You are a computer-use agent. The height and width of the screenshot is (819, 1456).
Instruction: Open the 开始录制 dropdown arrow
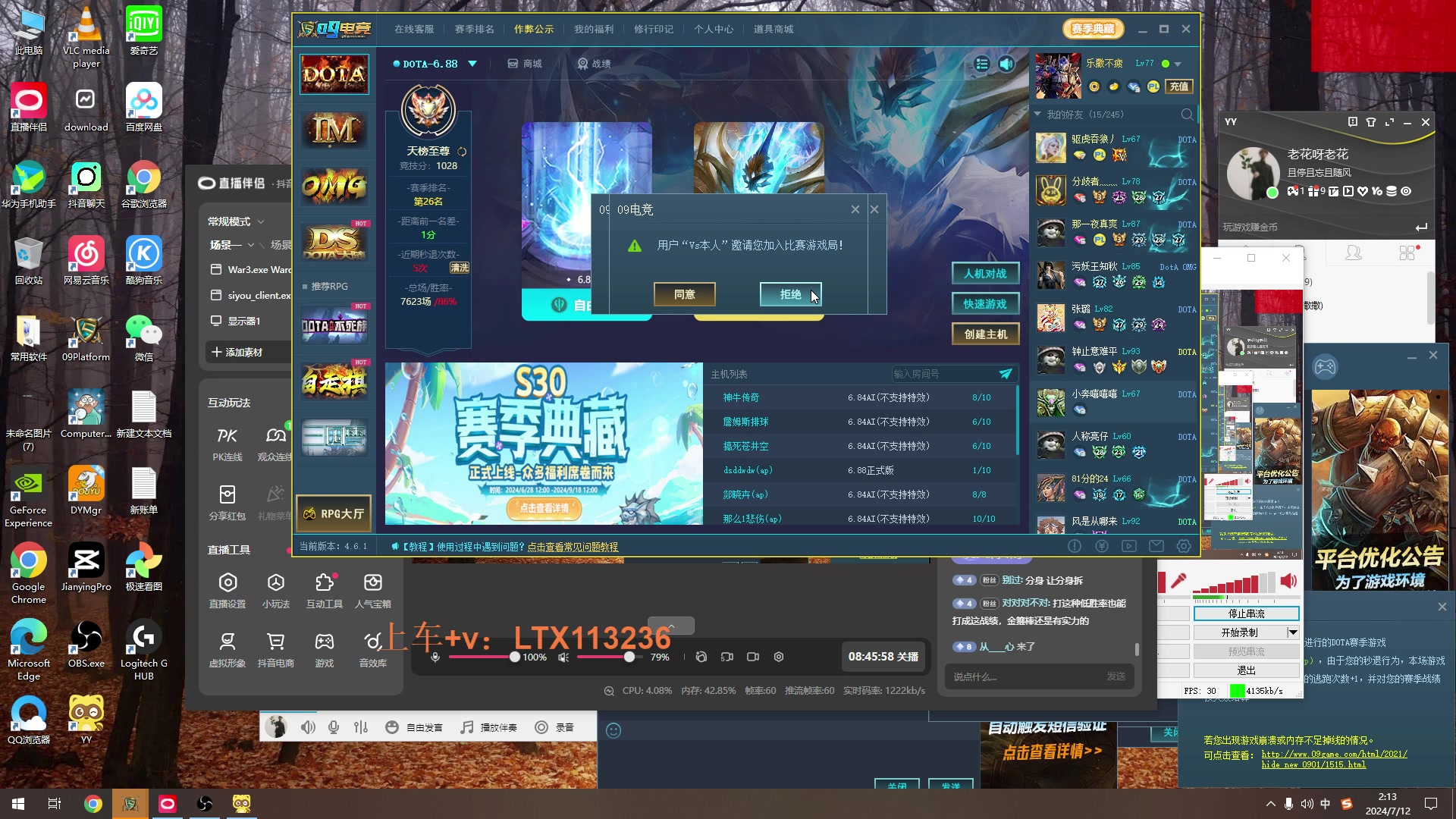click(x=1293, y=632)
